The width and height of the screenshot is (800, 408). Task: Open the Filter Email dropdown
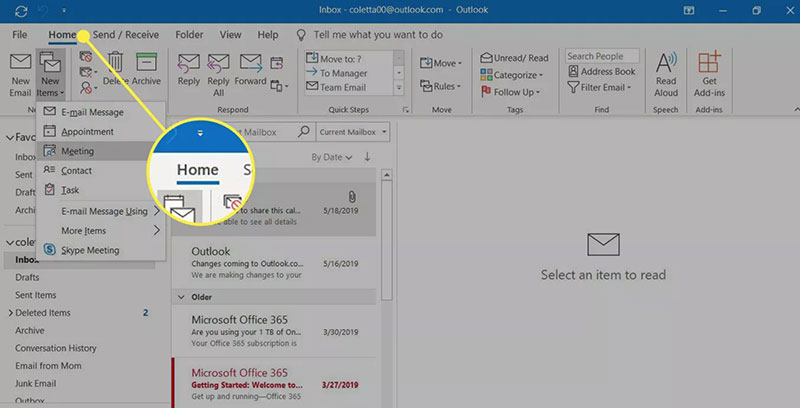click(599, 87)
